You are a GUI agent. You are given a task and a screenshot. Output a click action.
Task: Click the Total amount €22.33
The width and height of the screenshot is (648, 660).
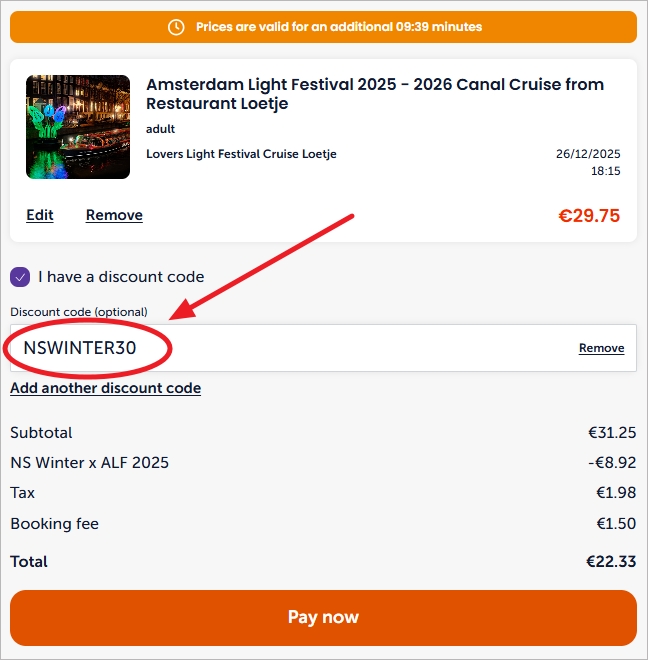click(611, 562)
